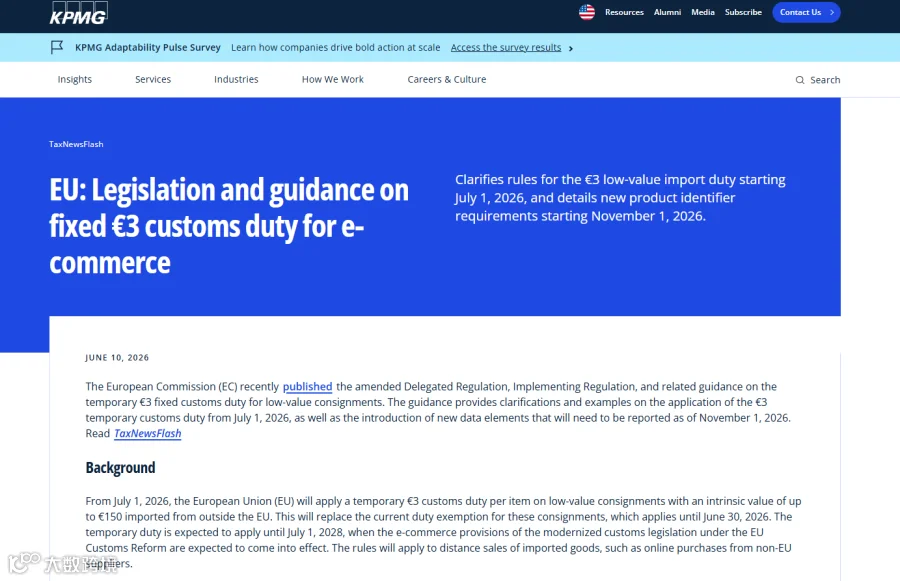Screen dimensions: 900x581
Task: Open the US flag country selector
Action: [x=587, y=12]
